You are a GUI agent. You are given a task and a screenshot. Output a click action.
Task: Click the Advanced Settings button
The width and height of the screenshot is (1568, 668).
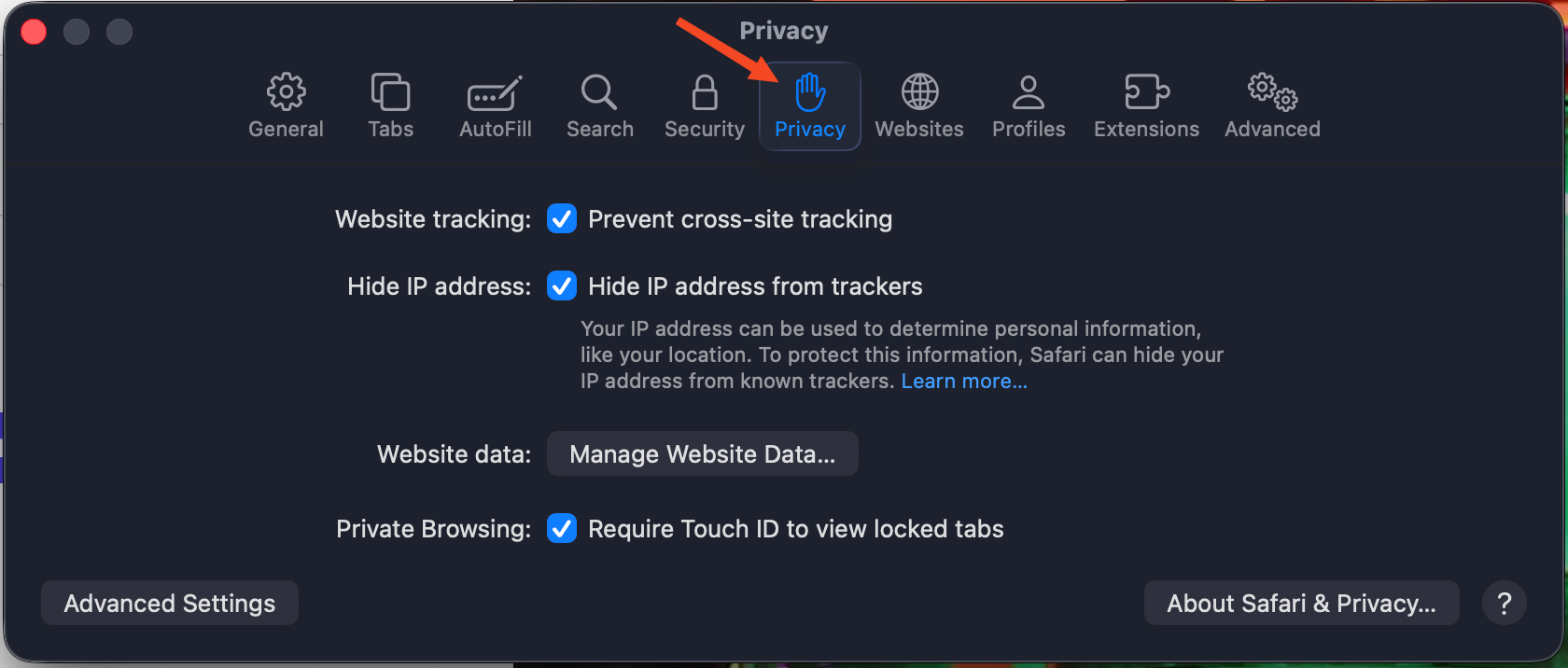pyautogui.click(x=170, y=604)
